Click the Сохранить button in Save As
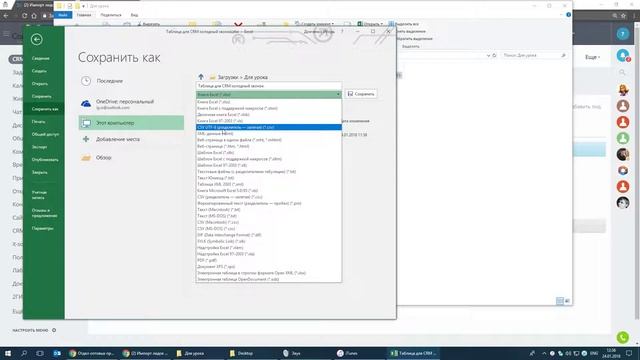 (361, 94)
